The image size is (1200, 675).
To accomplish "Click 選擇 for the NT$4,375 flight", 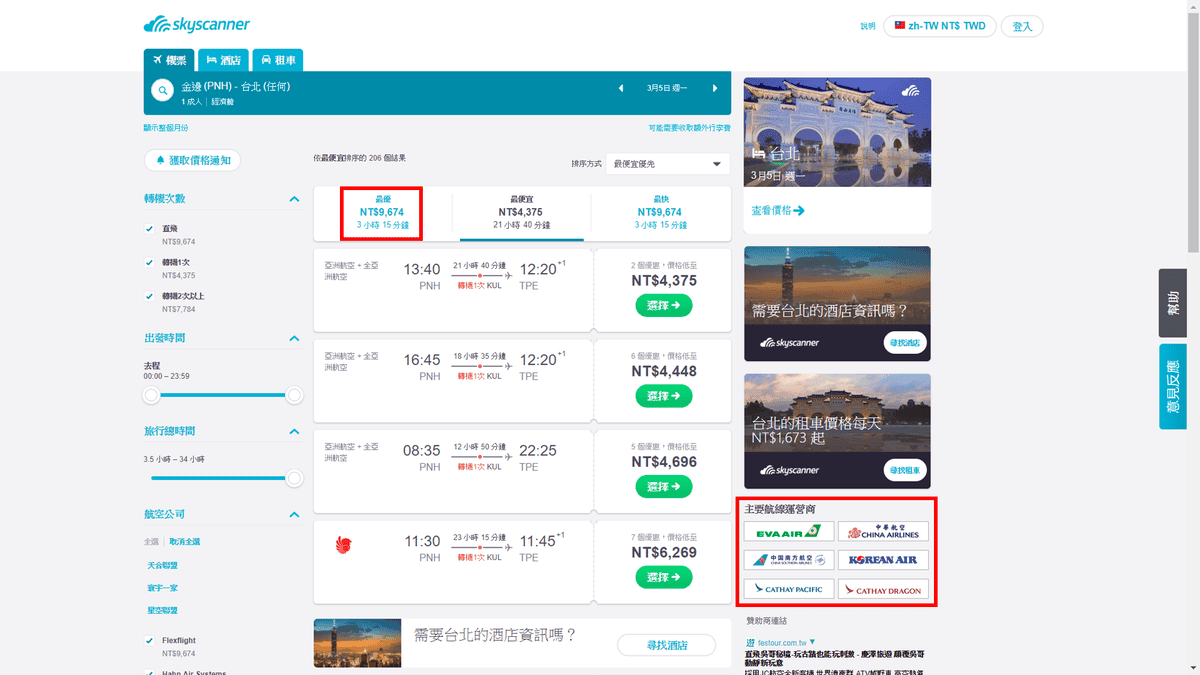I will tap(663, 305).
